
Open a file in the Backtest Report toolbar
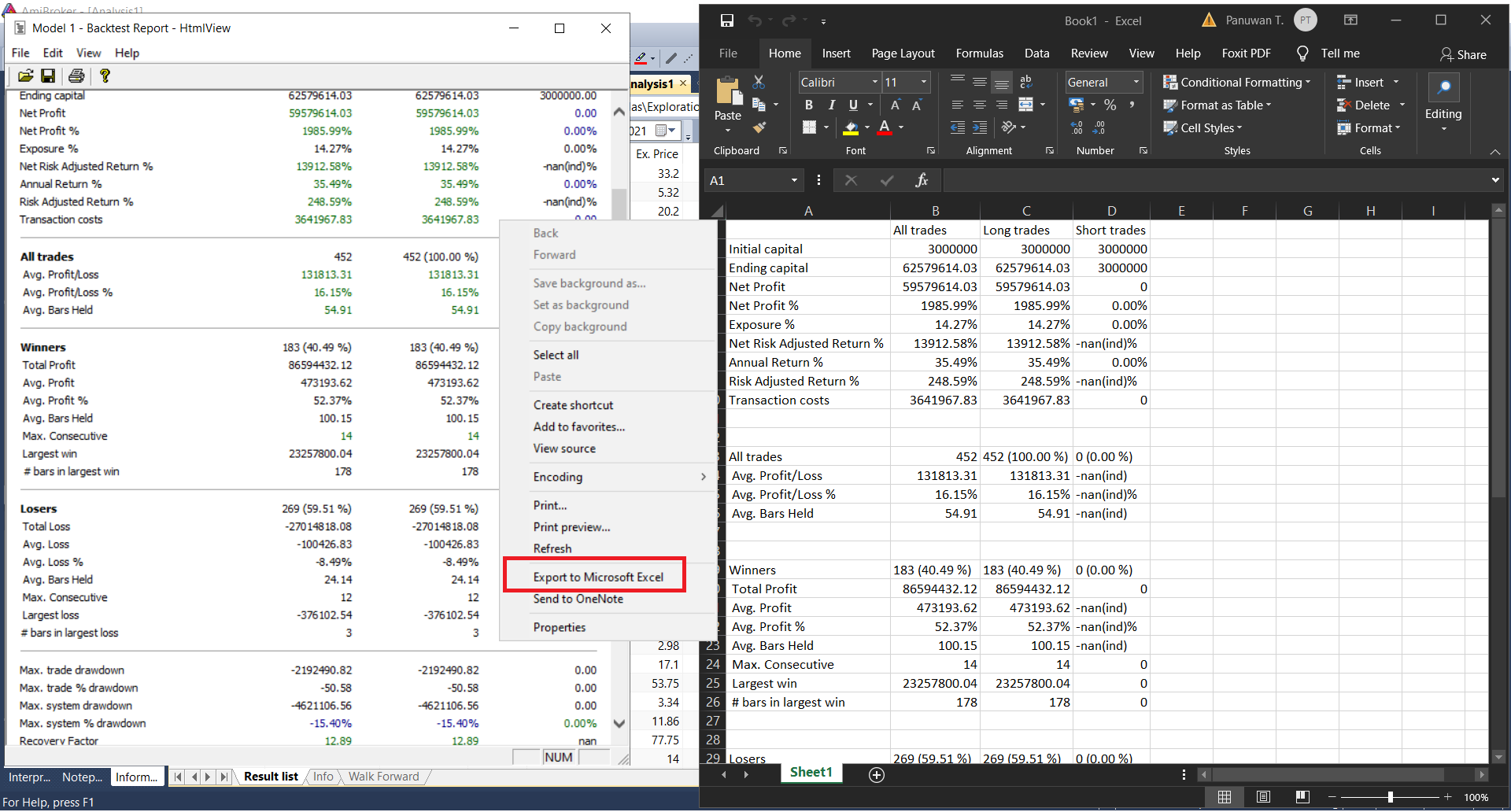tap(26, 76)
